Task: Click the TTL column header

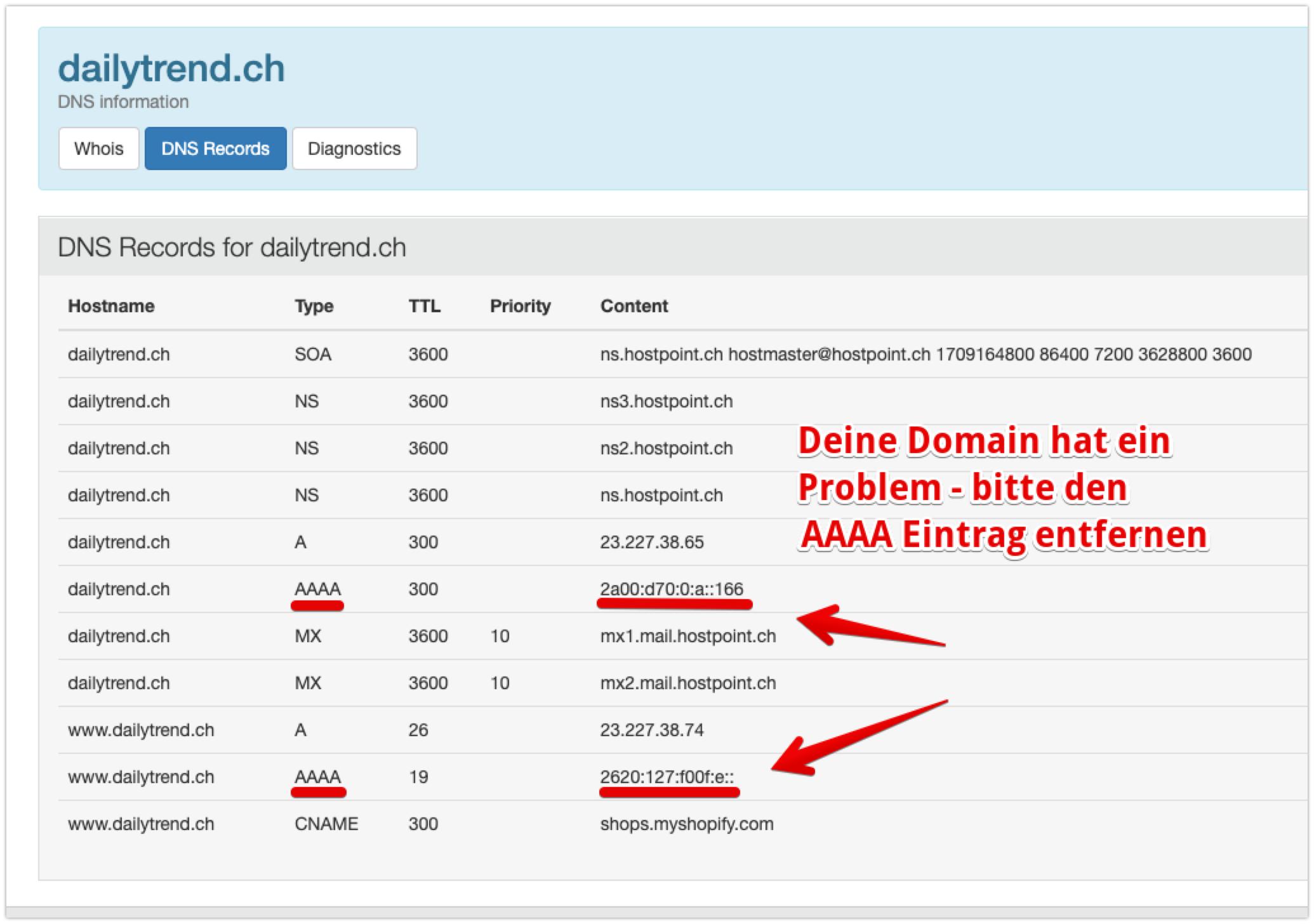Action: (424, 306)
